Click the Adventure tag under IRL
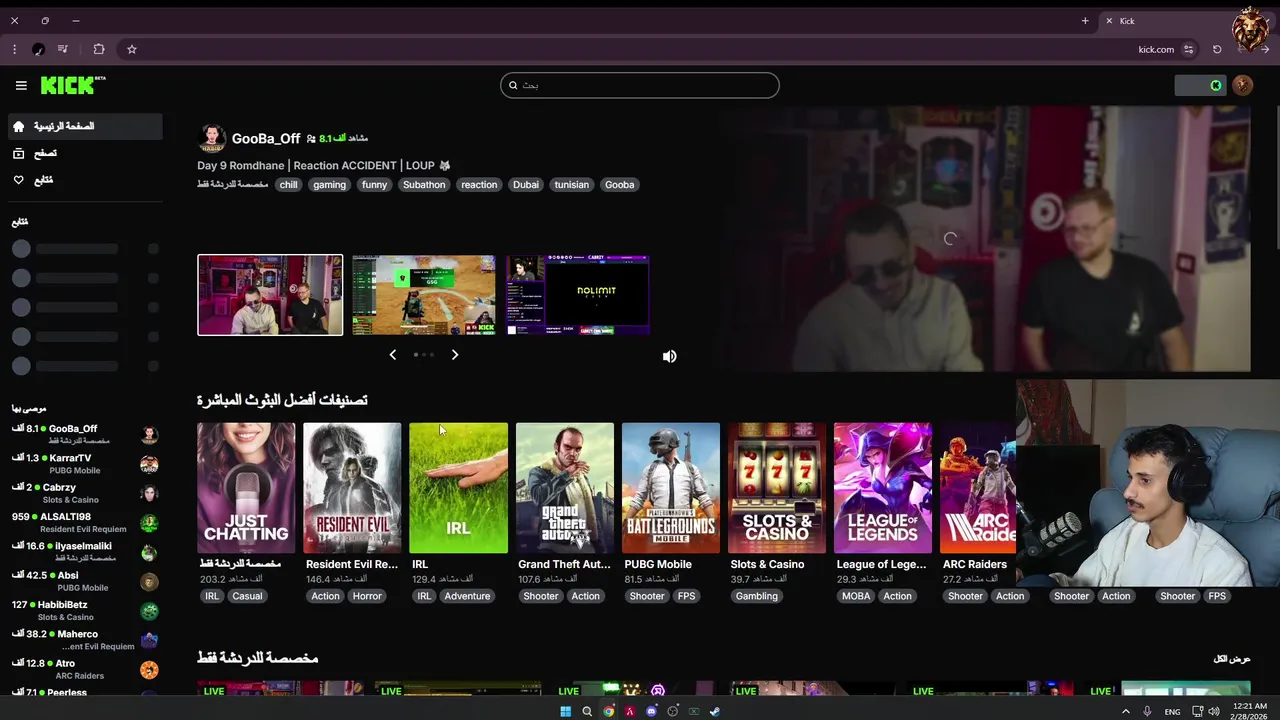 467,596
